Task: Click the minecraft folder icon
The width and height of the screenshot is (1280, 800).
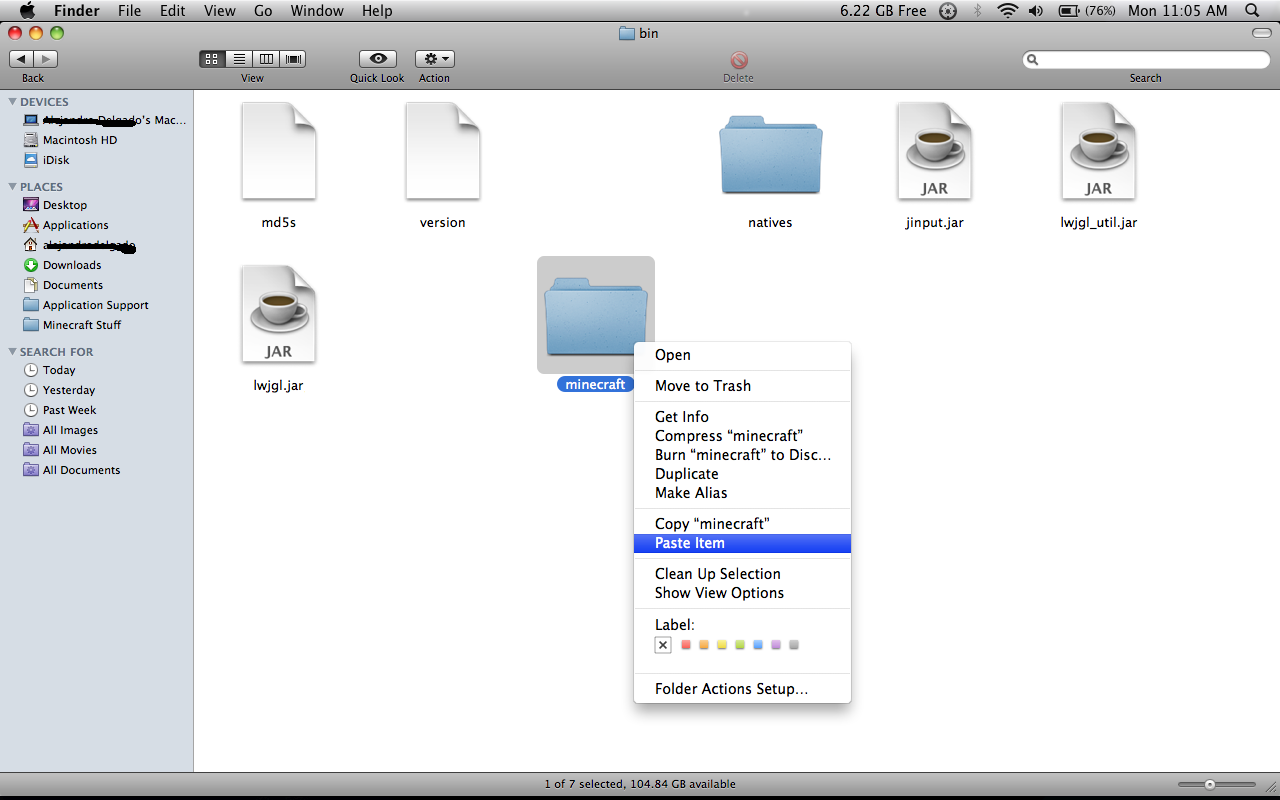Action: [596, 316]
